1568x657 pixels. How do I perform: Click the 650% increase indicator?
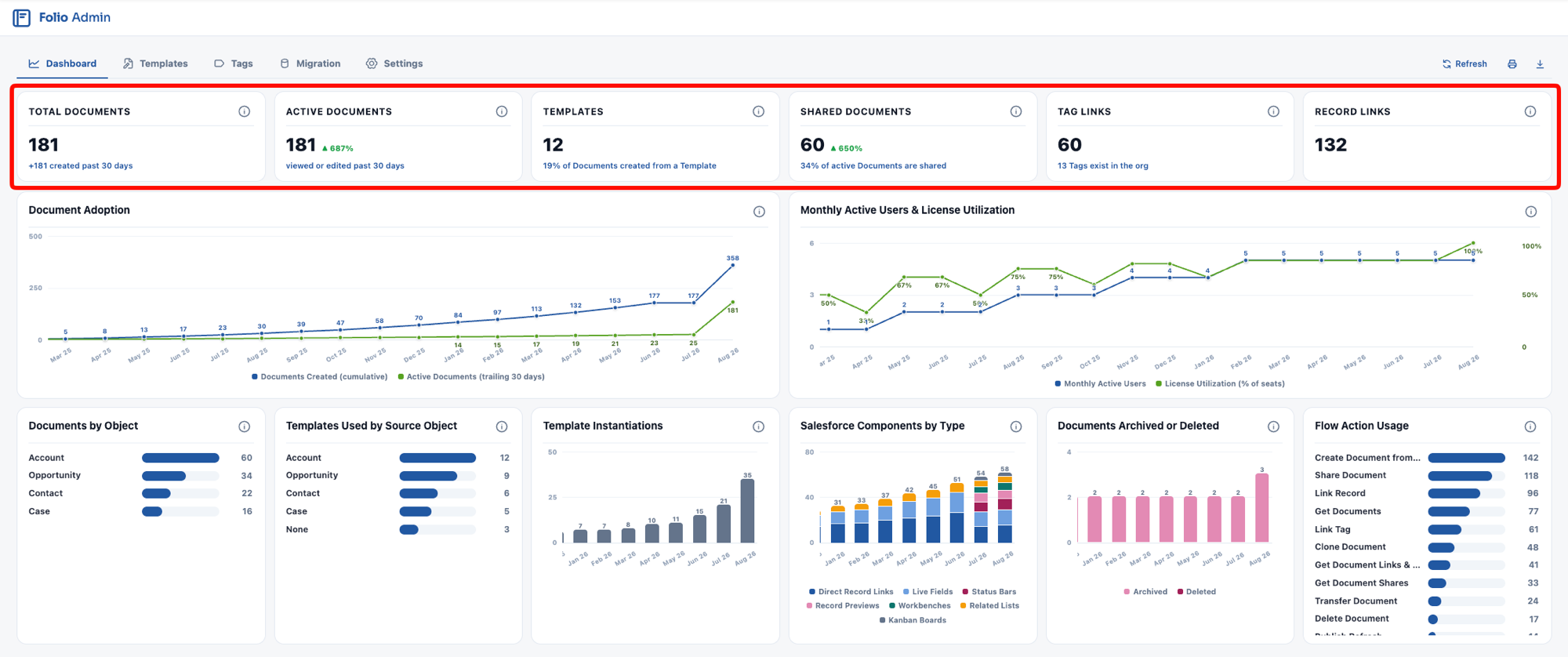pos(846,148)
